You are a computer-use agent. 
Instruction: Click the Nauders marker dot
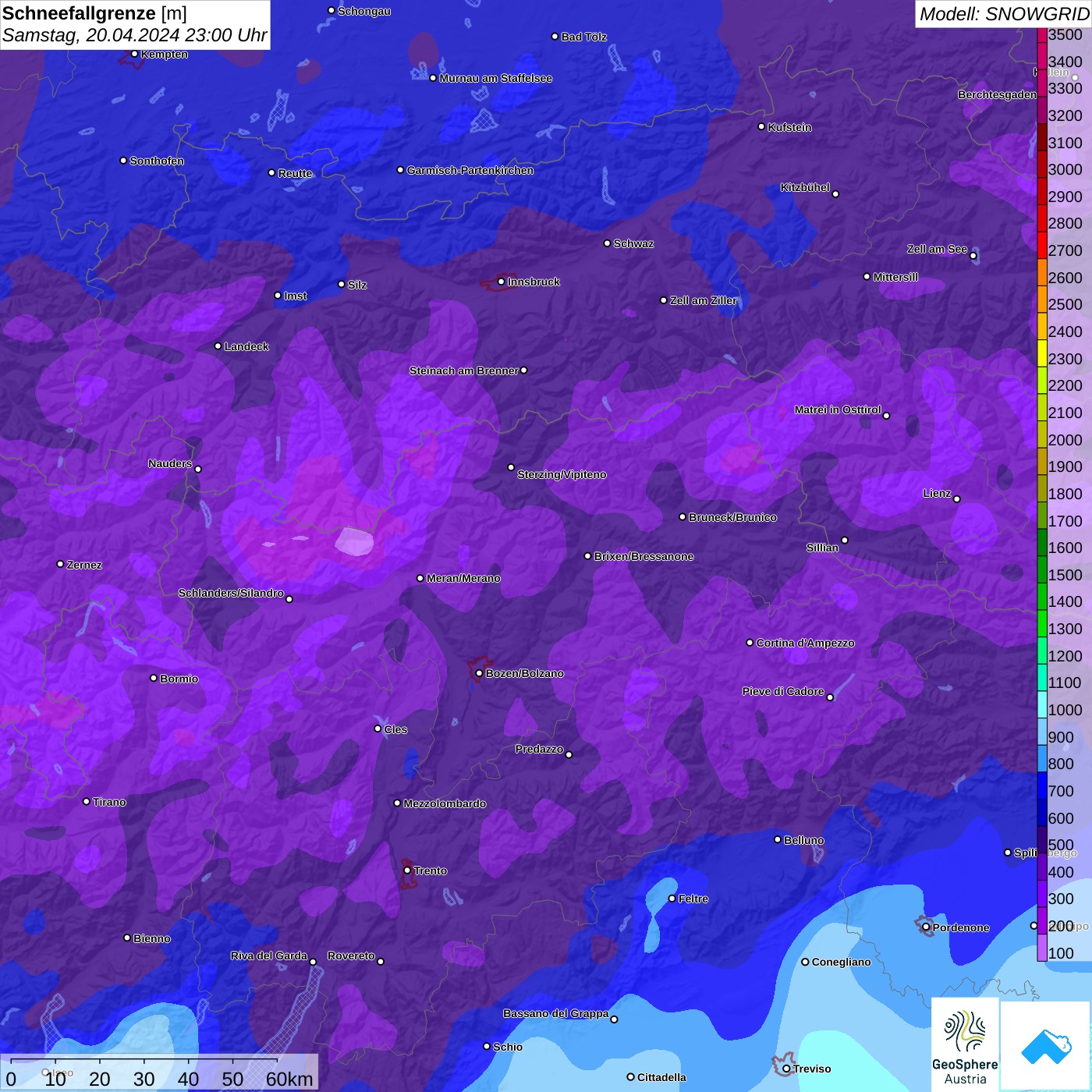coord(198,469)
